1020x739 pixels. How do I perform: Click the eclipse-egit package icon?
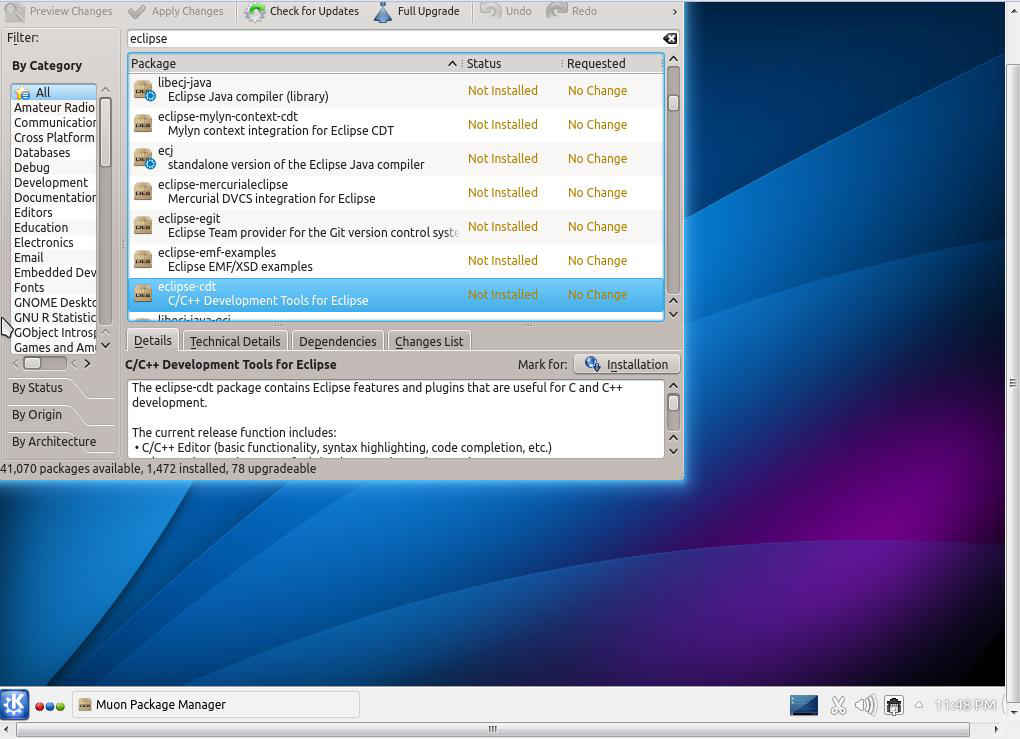tap(143, 226)
